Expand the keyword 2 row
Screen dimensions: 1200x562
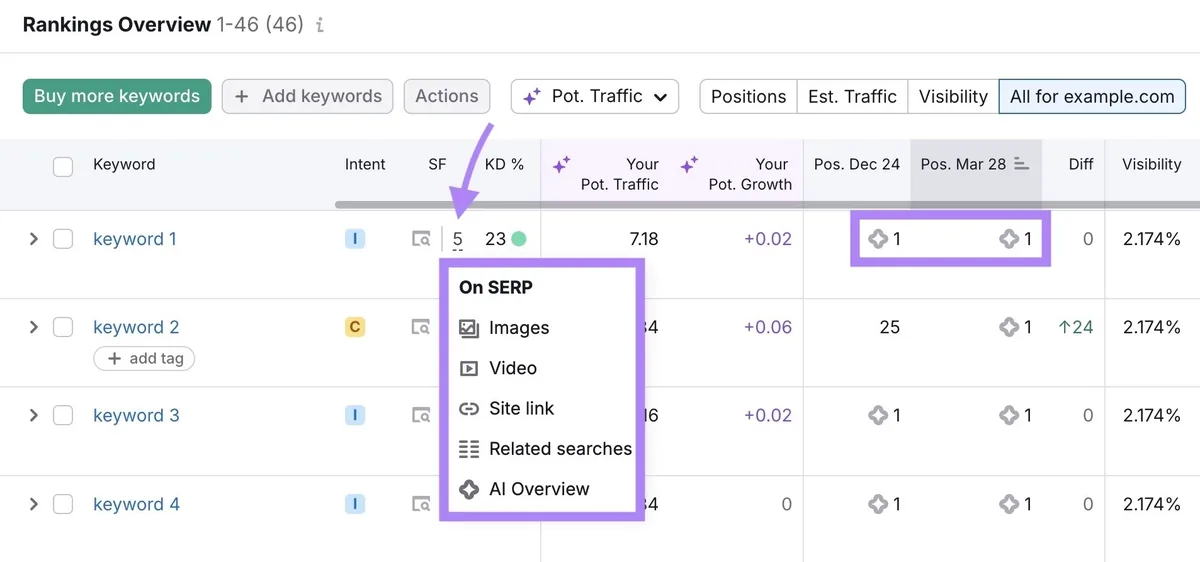pos(33,327)
